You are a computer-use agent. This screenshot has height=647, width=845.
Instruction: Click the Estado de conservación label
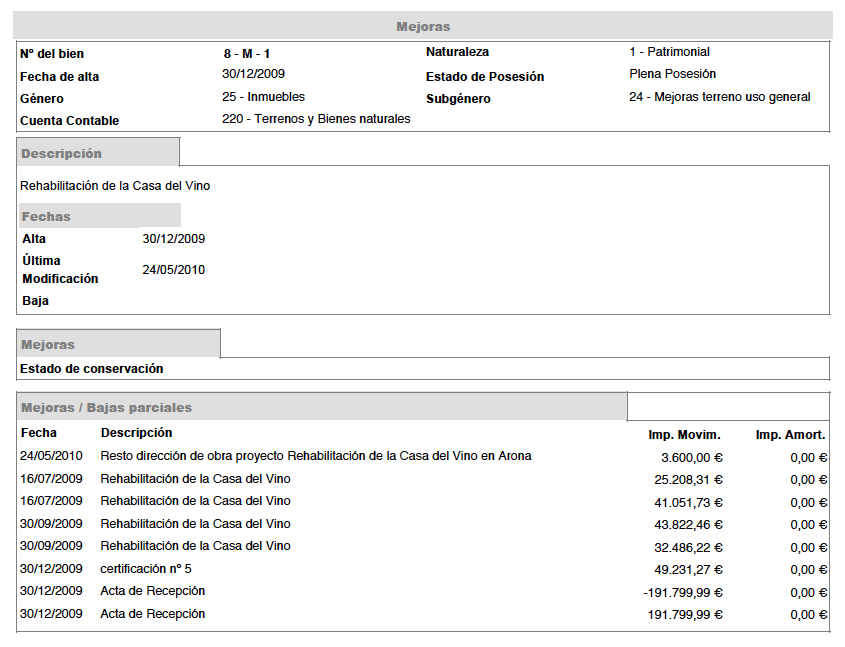coord(91,369)
